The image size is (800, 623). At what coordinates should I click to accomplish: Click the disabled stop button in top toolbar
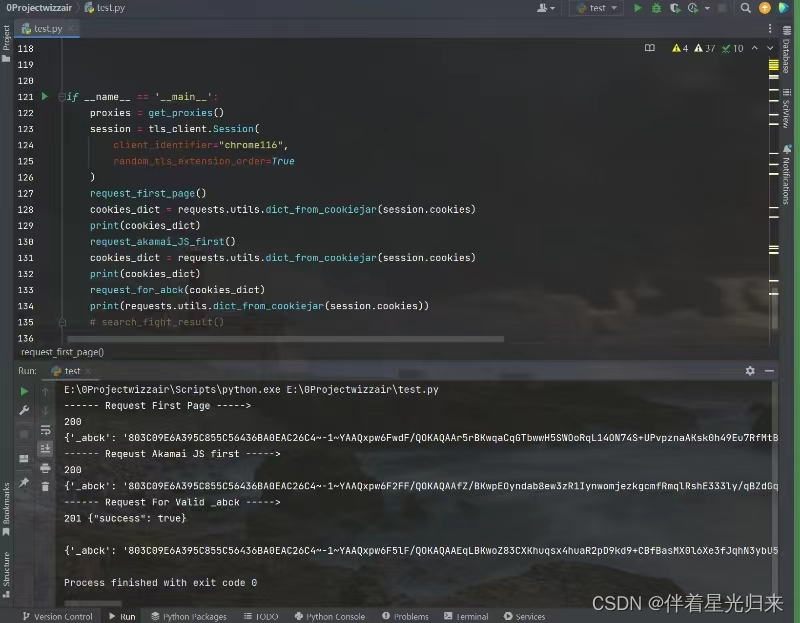[722, 8]
